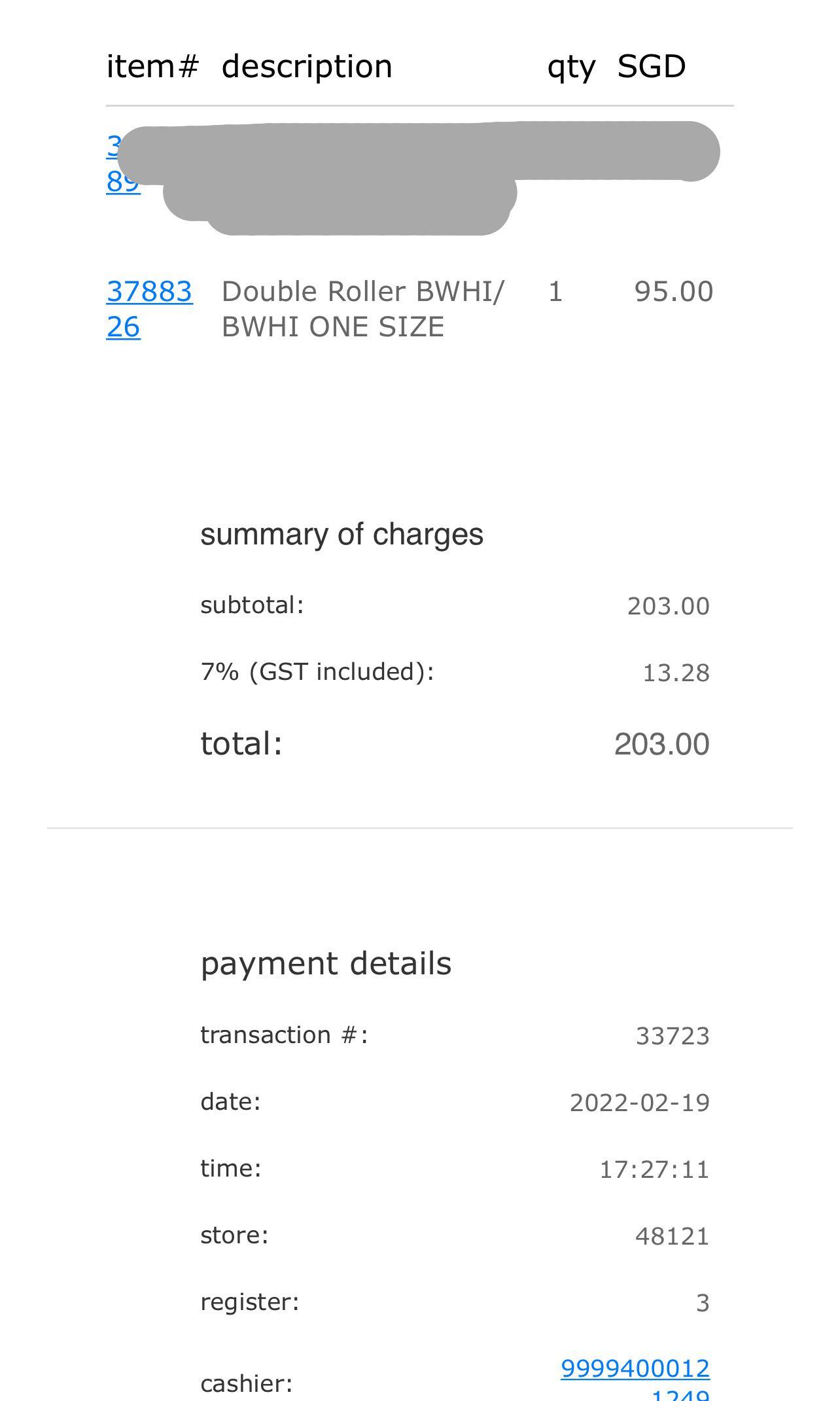
Task: Click the "payment details" heading
Action: (326, 963)
